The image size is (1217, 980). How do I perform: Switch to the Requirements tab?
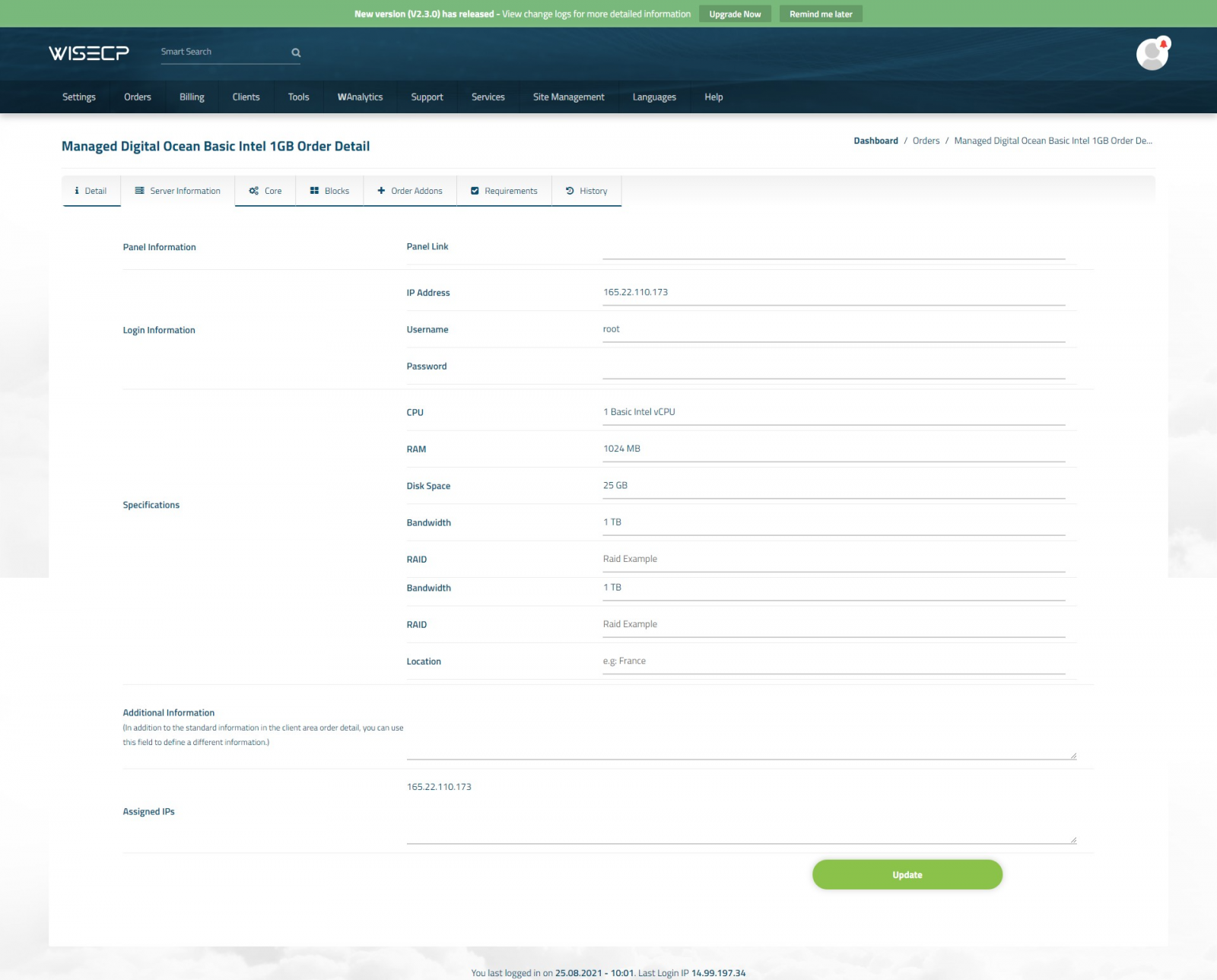coord(504,191)
